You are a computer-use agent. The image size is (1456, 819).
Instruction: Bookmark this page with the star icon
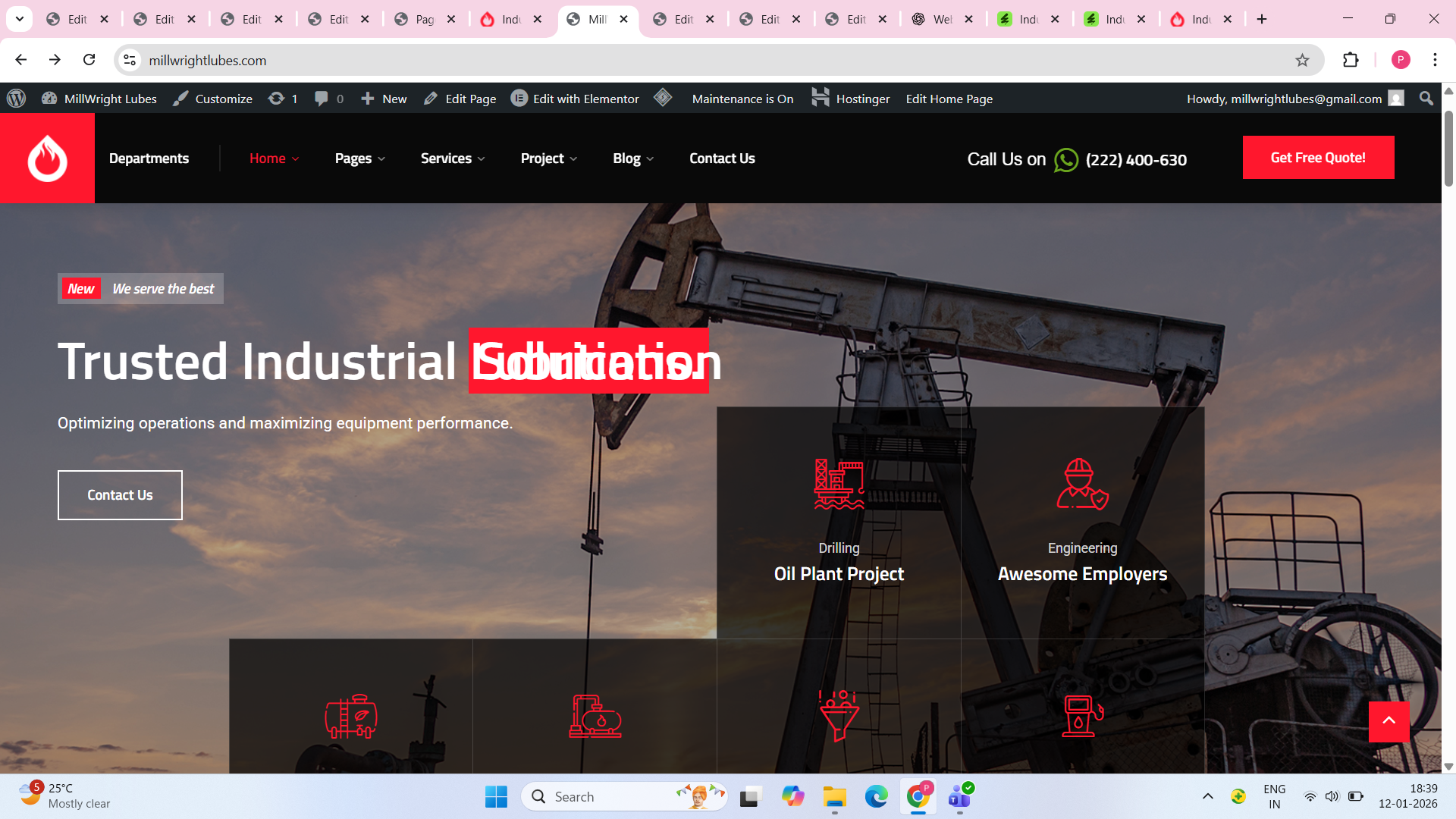coord(1302,60)
